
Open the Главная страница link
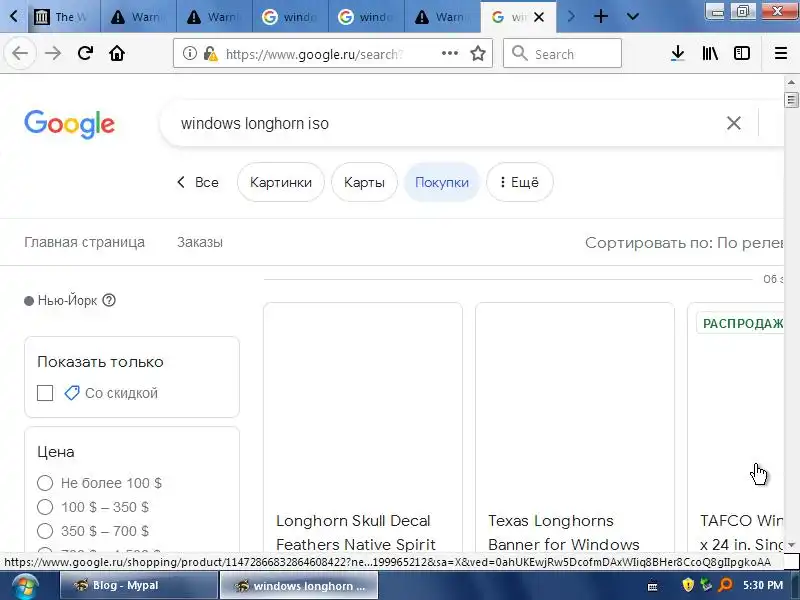[x=84, y=242]
